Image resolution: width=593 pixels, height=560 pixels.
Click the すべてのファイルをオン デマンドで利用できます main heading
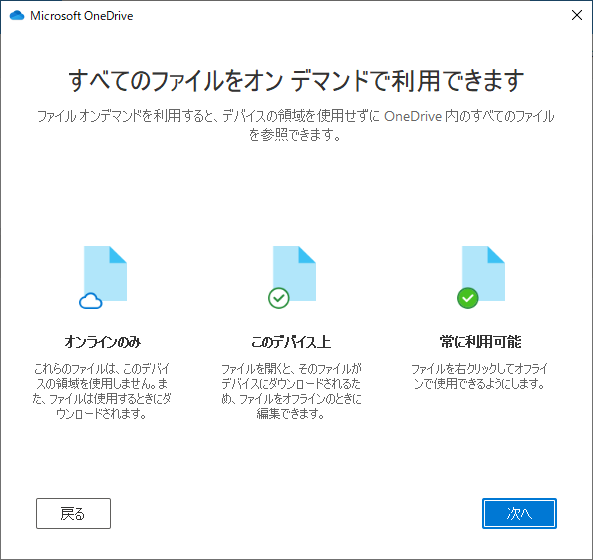(296, 81)
